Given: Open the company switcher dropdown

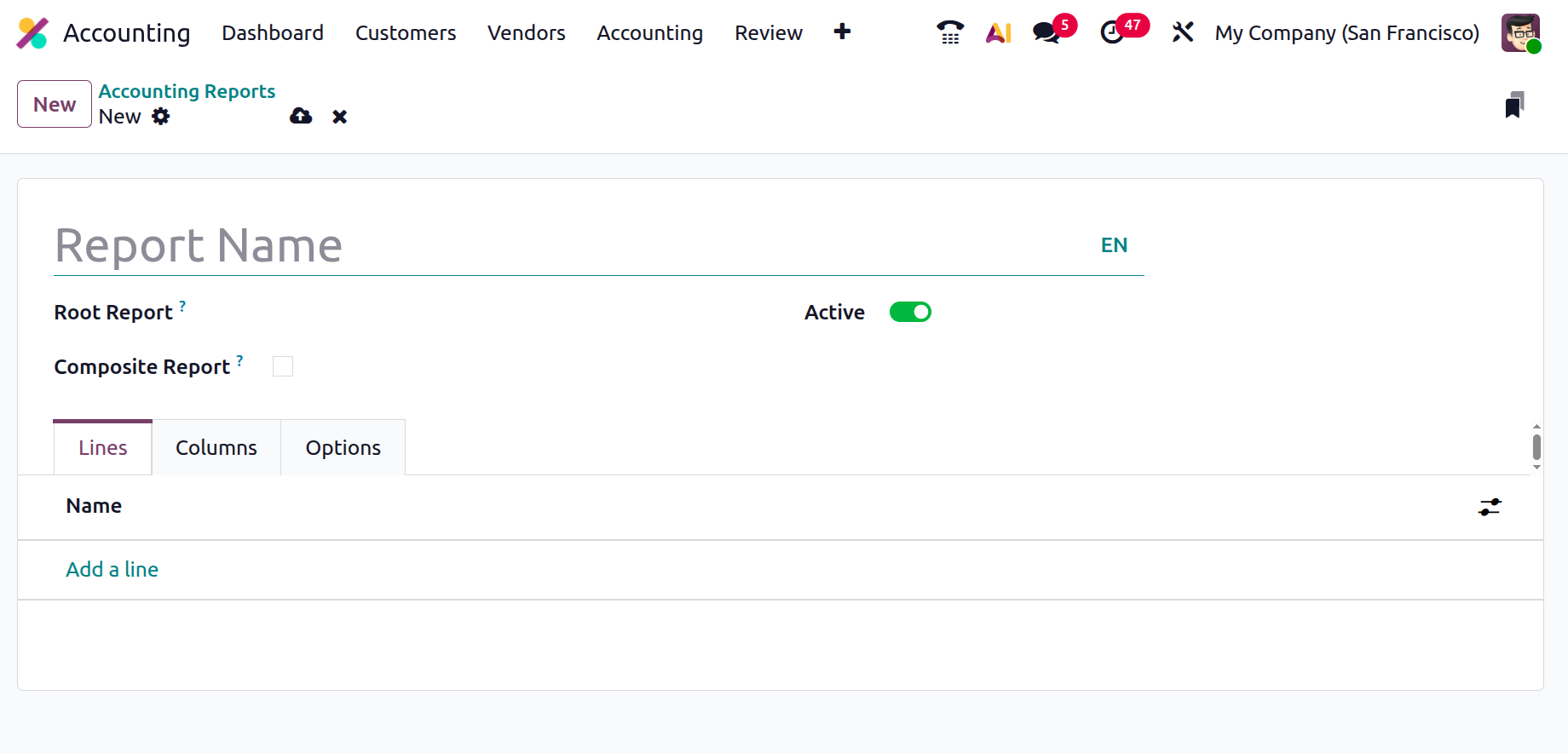Looking at the screenshot, I should point(1346,32).
